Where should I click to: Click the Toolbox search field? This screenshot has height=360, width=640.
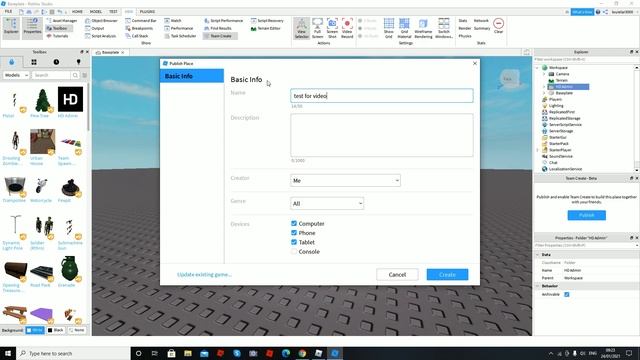click(52, 75)
